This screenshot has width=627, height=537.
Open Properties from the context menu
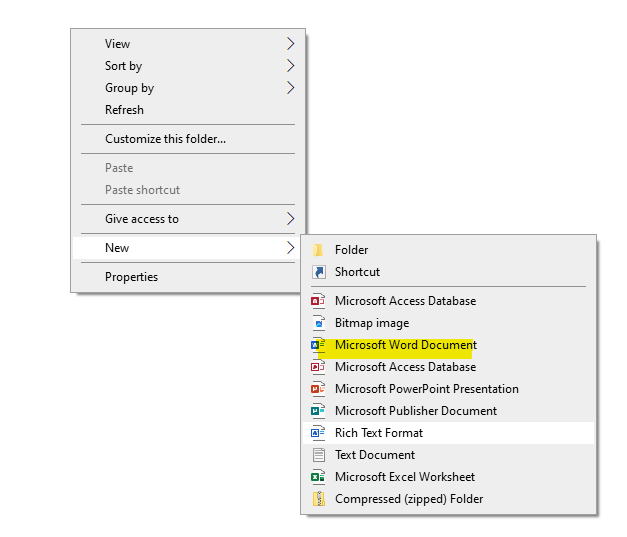pos(188,277)
